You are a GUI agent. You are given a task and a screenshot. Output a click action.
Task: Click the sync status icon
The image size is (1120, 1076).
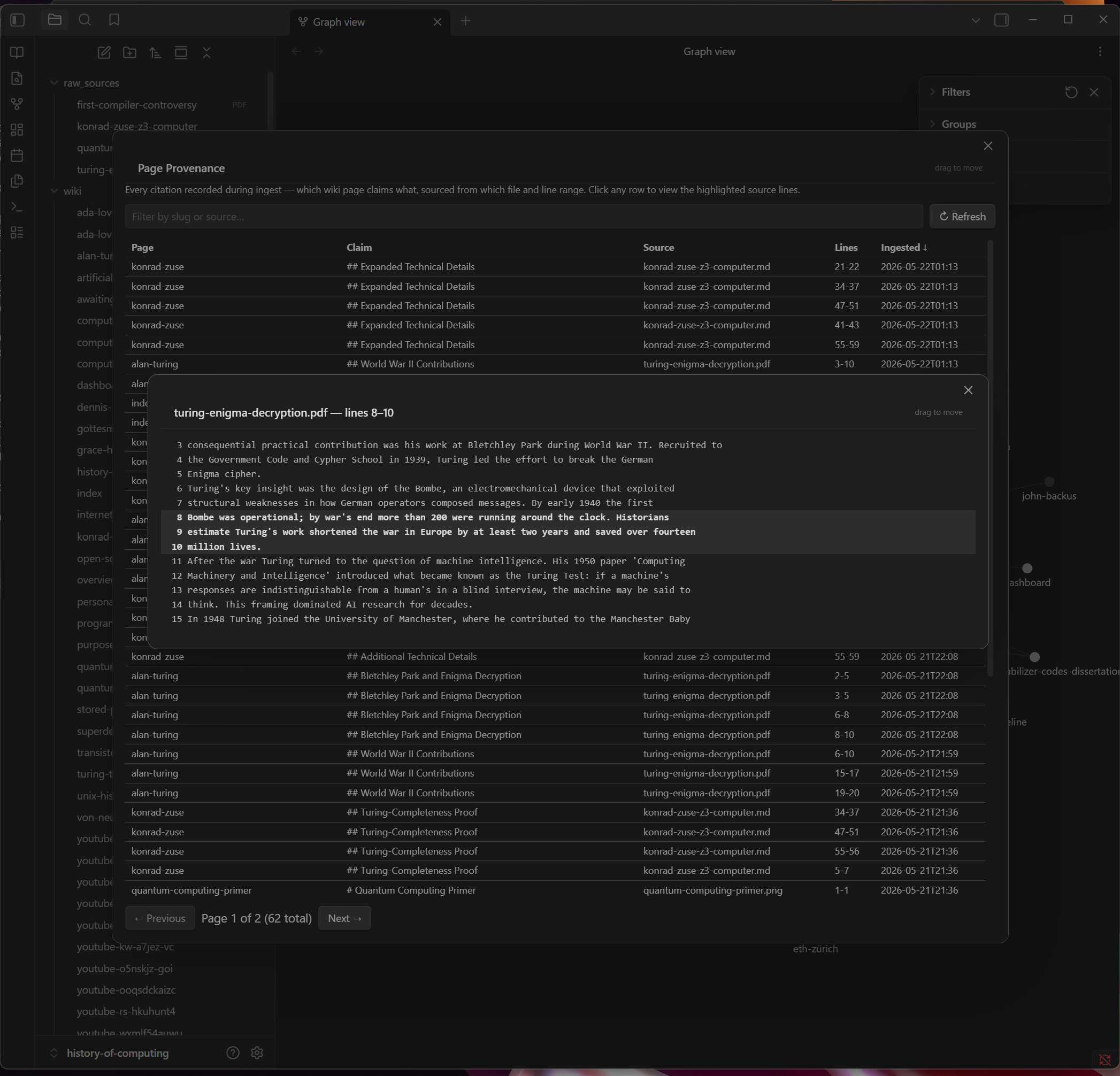(x=1104, y=1060)
